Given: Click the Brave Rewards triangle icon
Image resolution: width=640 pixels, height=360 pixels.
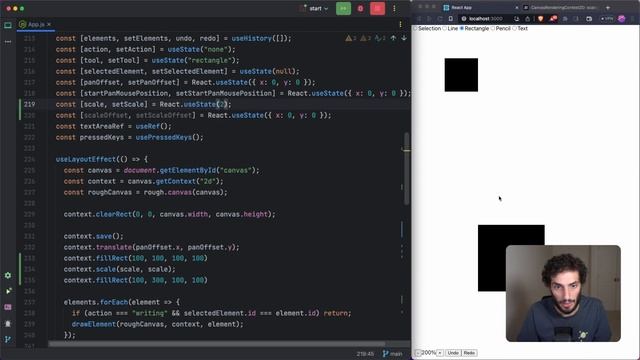Looking at the screenshot, I should (553, 19).
